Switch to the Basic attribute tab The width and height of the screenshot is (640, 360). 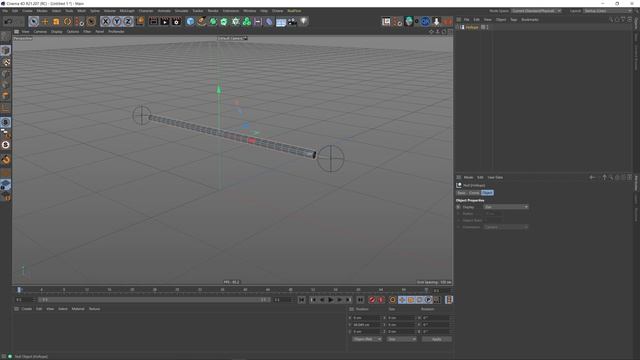tap(461, 193)
